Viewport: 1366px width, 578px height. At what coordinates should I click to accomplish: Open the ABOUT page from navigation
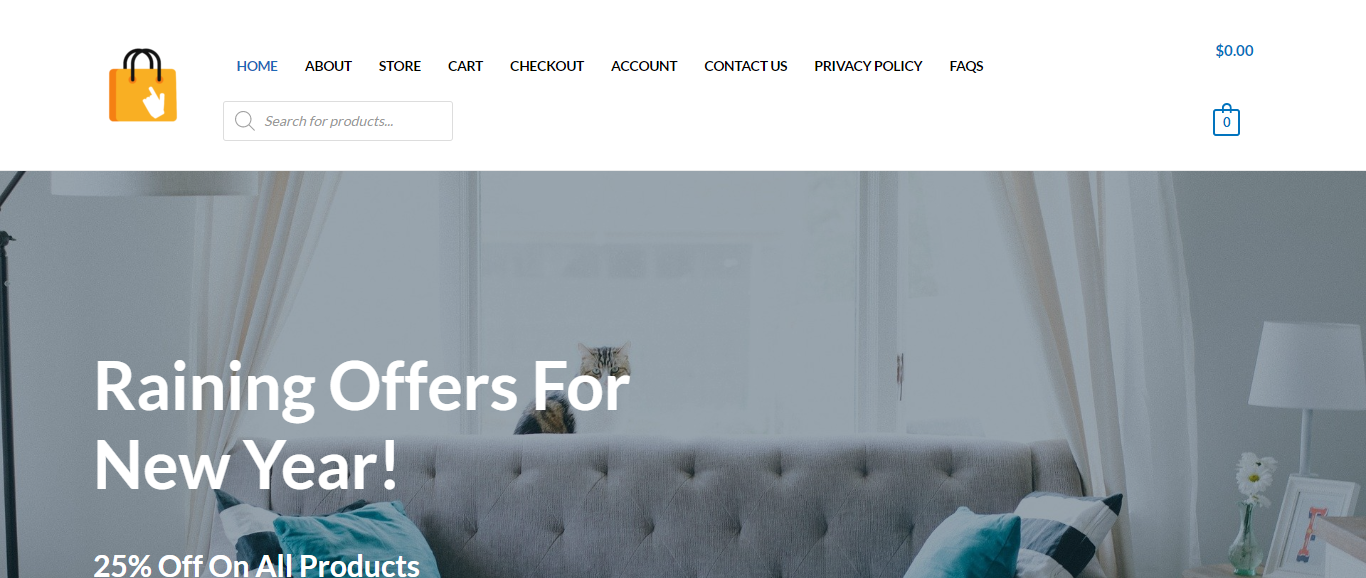tap(328, 66)
